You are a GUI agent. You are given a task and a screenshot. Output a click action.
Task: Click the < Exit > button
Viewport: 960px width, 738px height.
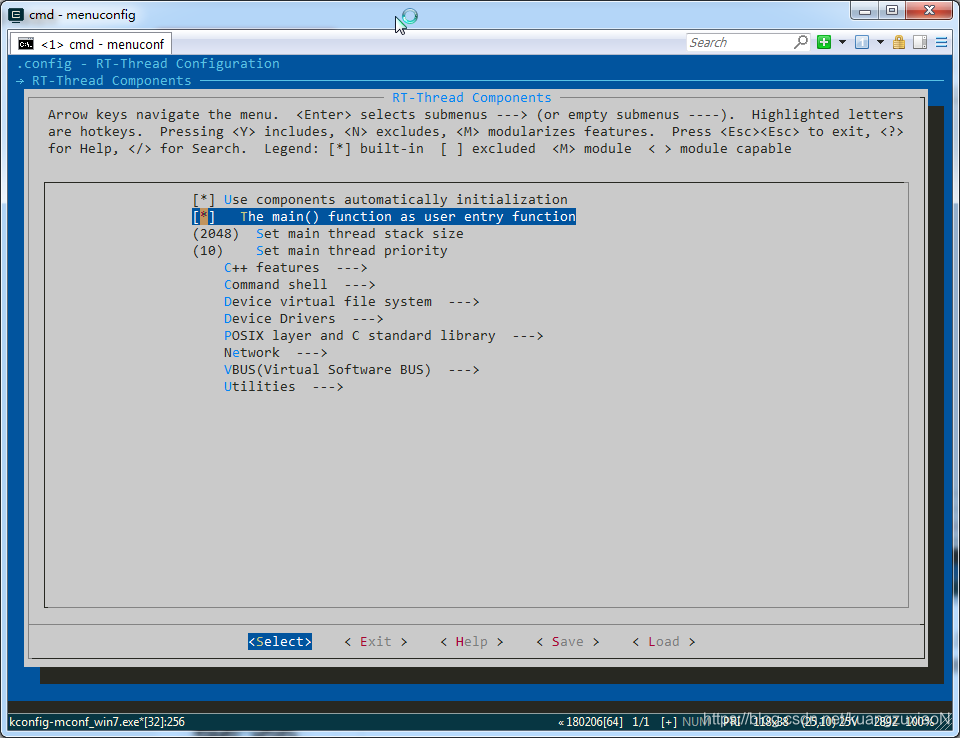pos(375,641)
